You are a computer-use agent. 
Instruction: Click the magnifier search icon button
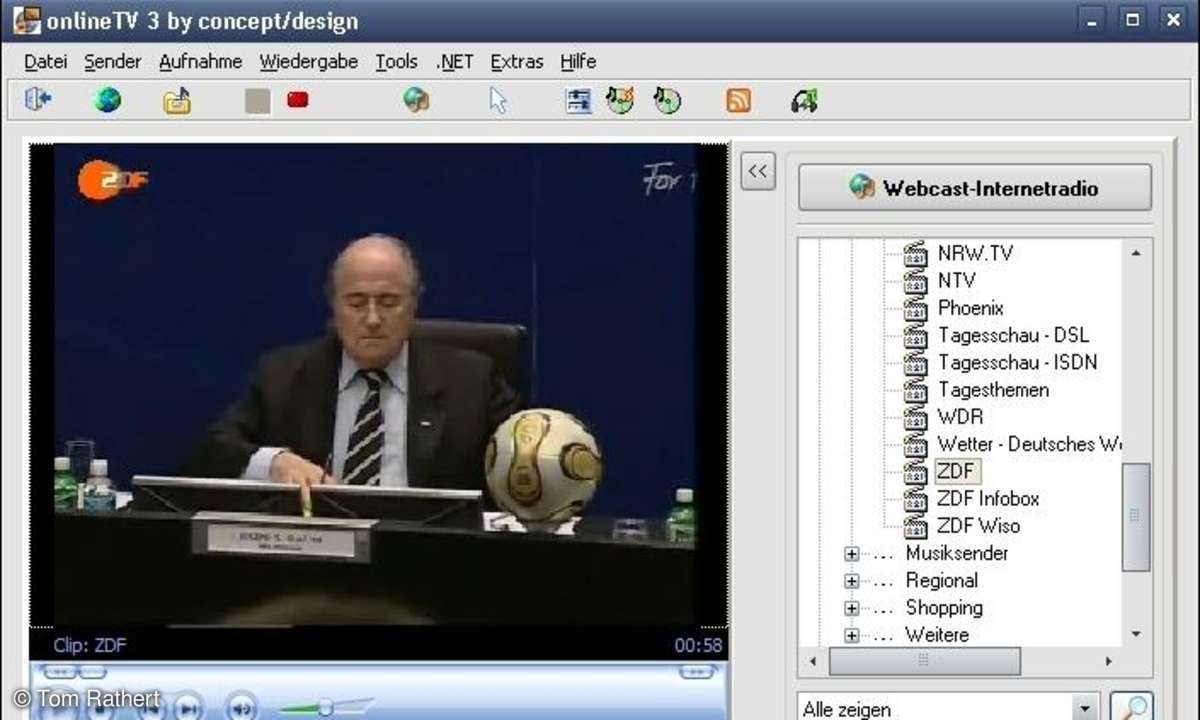click(x=1131, y=708)
